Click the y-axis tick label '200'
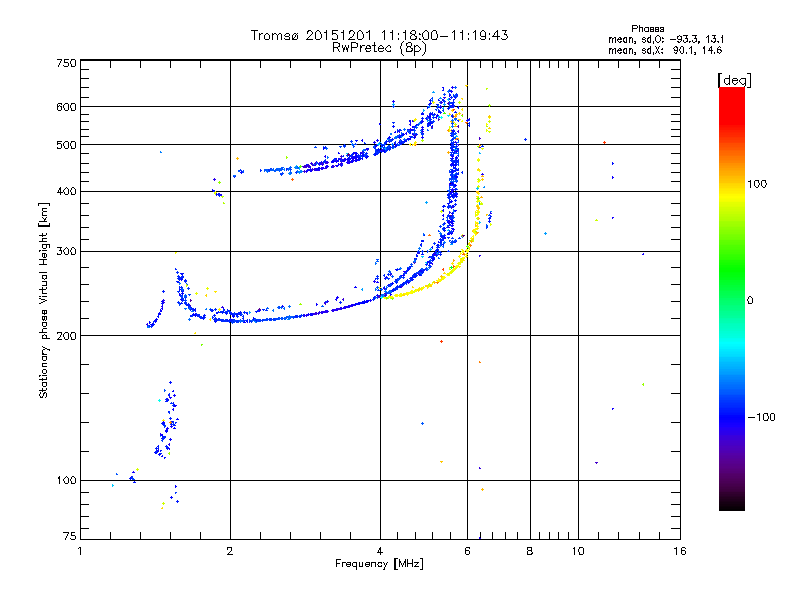The height and width of the screenshot is (600, 800). [x=66, y=336]
